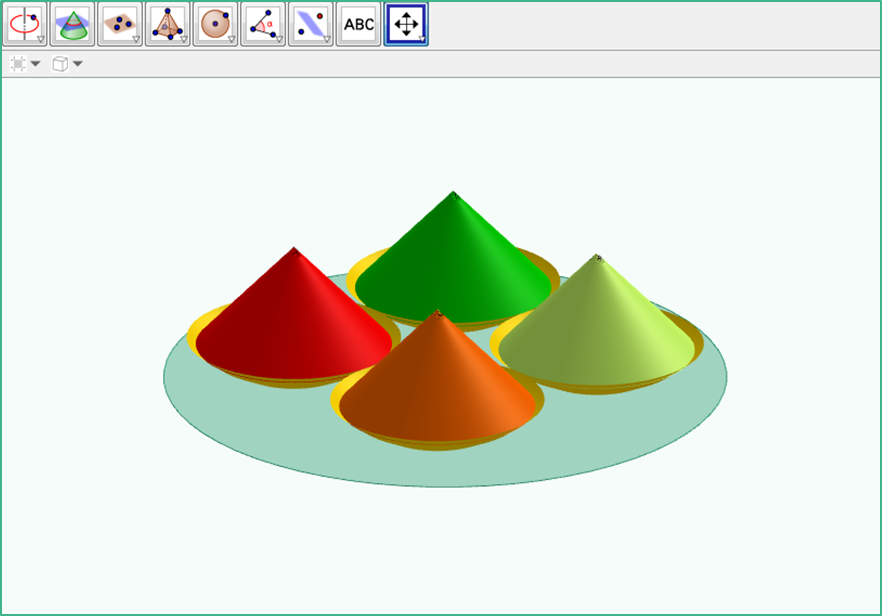The width and height of the screenshot is (882, 616).
Task: Click the cube view icon in style bar
Action: [60, 64]
